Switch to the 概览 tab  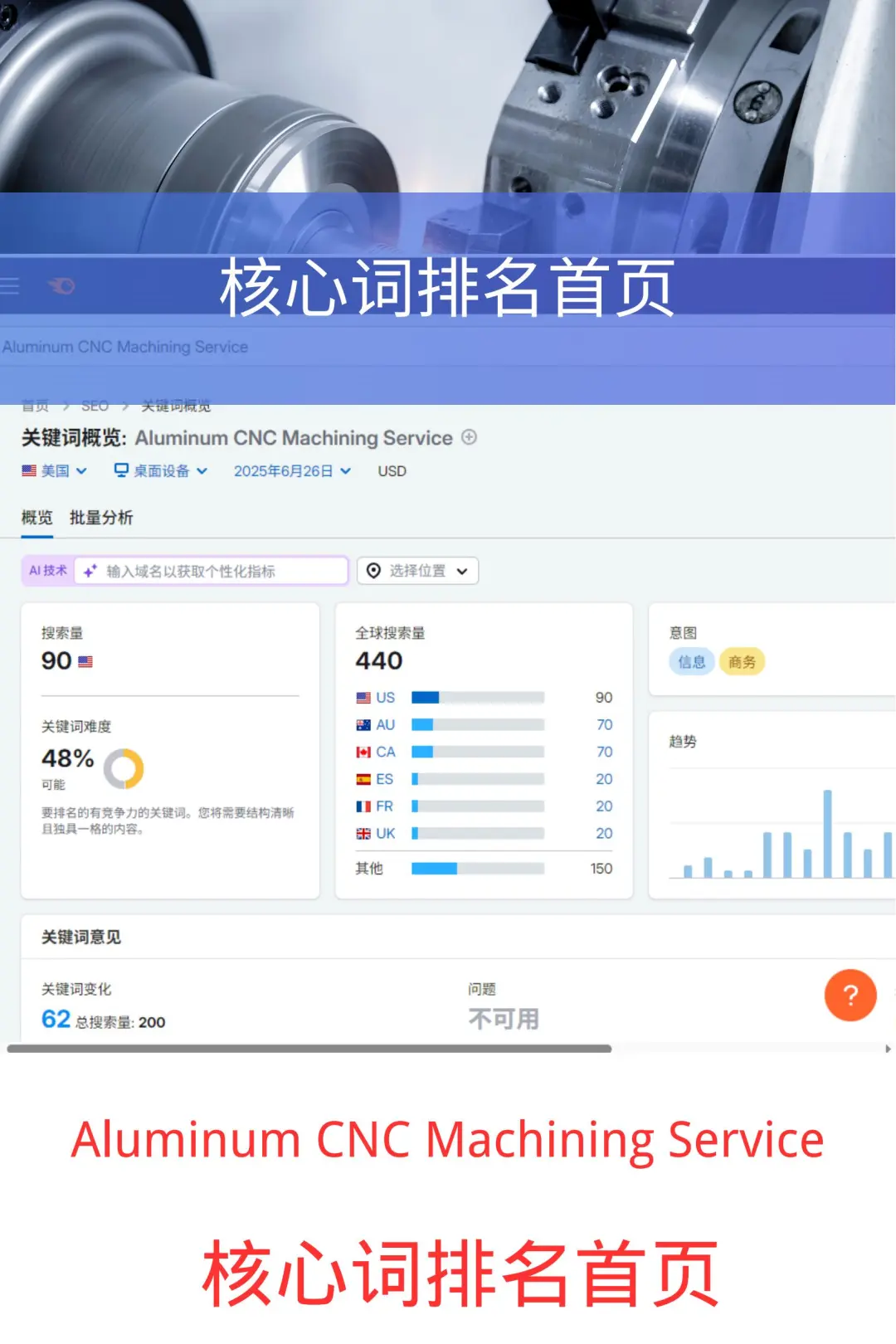pos(37,518)
